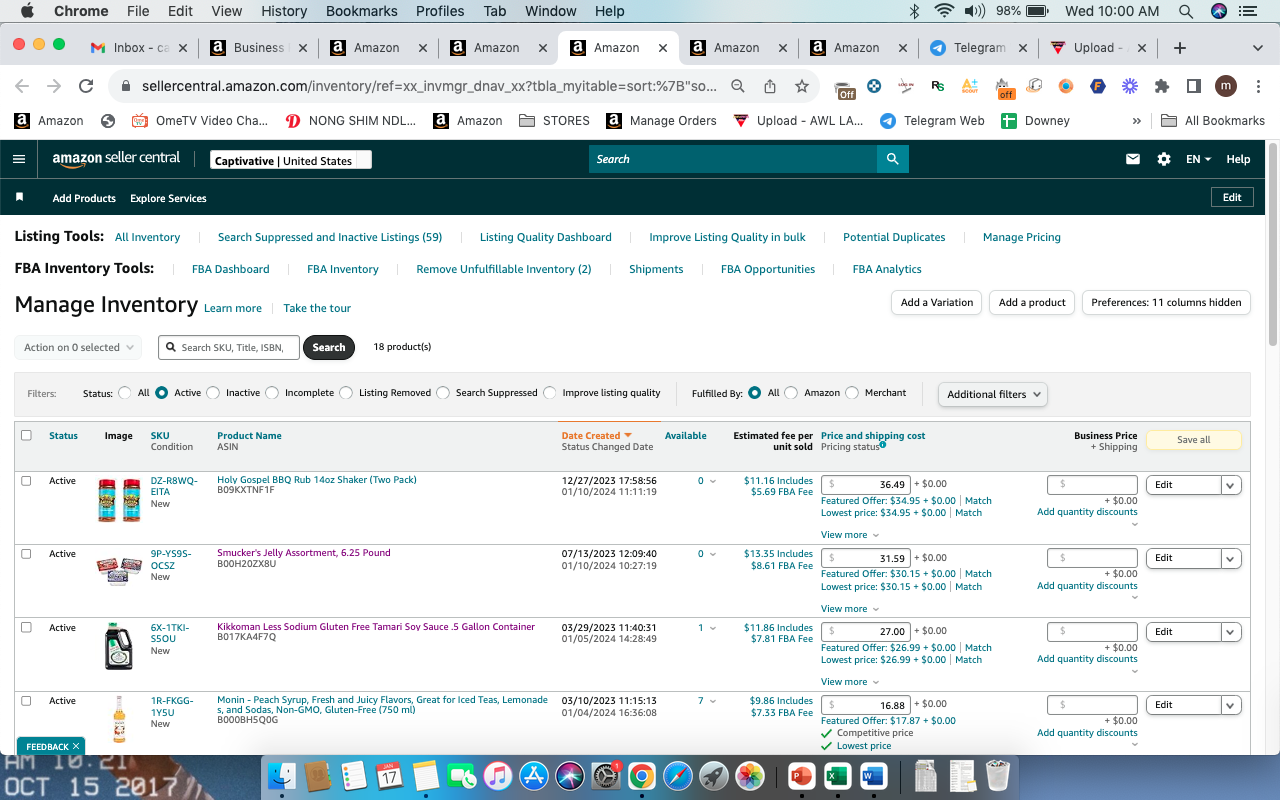The image size is (1280, 800).
Task: Open the Seller Central messages envelope
Action: coord(1133,159)
